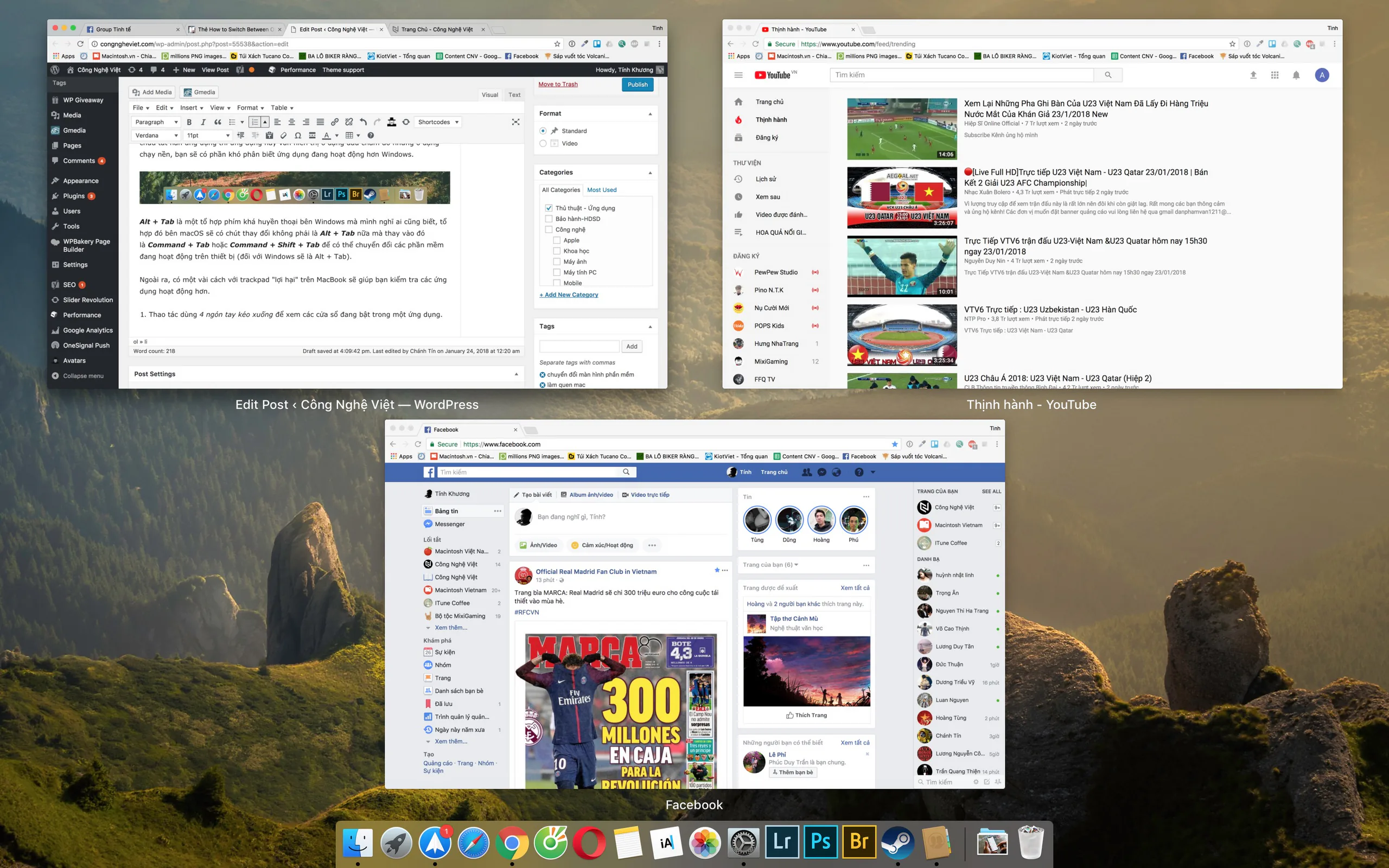
Task: Select Standard post format radio
Action: pos(543,131)
